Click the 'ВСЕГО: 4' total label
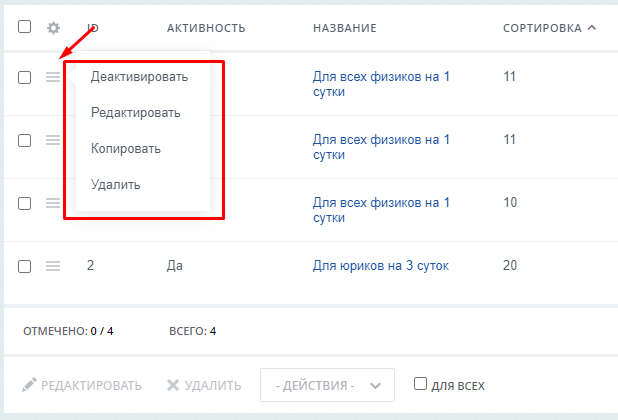Viewport: 618px width, 420px height. [192, 331]
